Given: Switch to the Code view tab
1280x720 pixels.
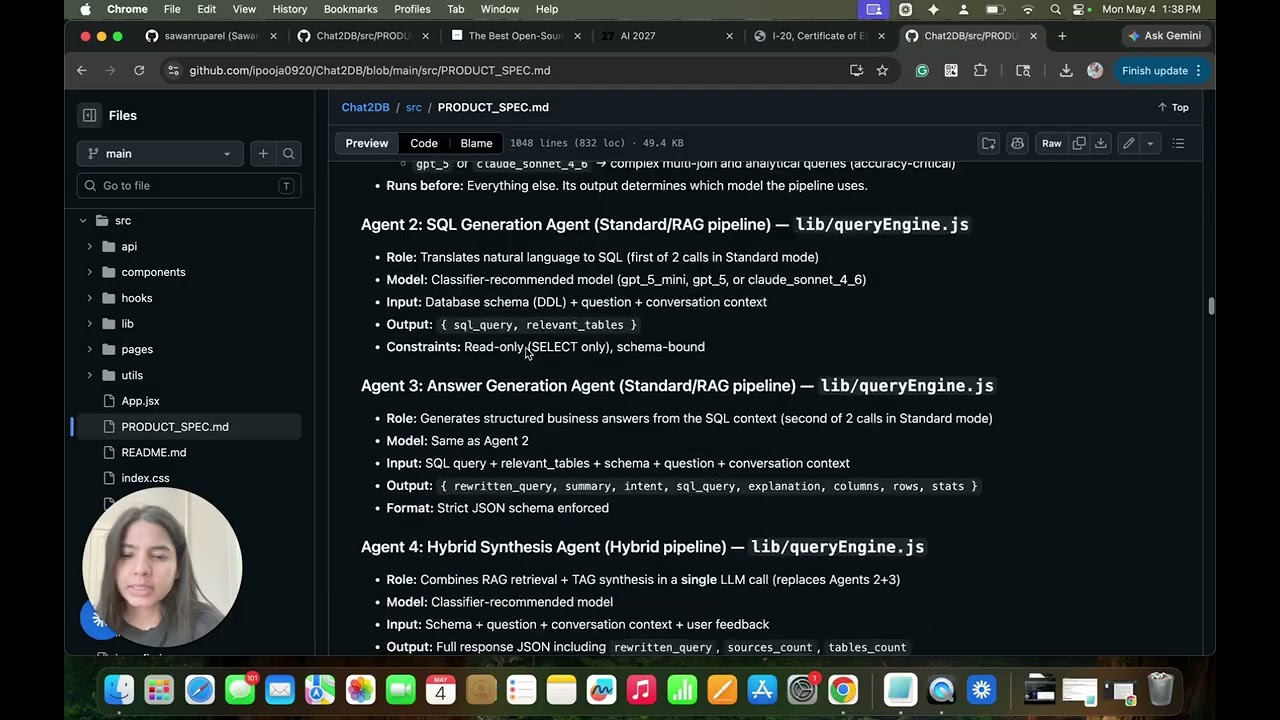Looking at the screenshot, I should tap(424, 143).
